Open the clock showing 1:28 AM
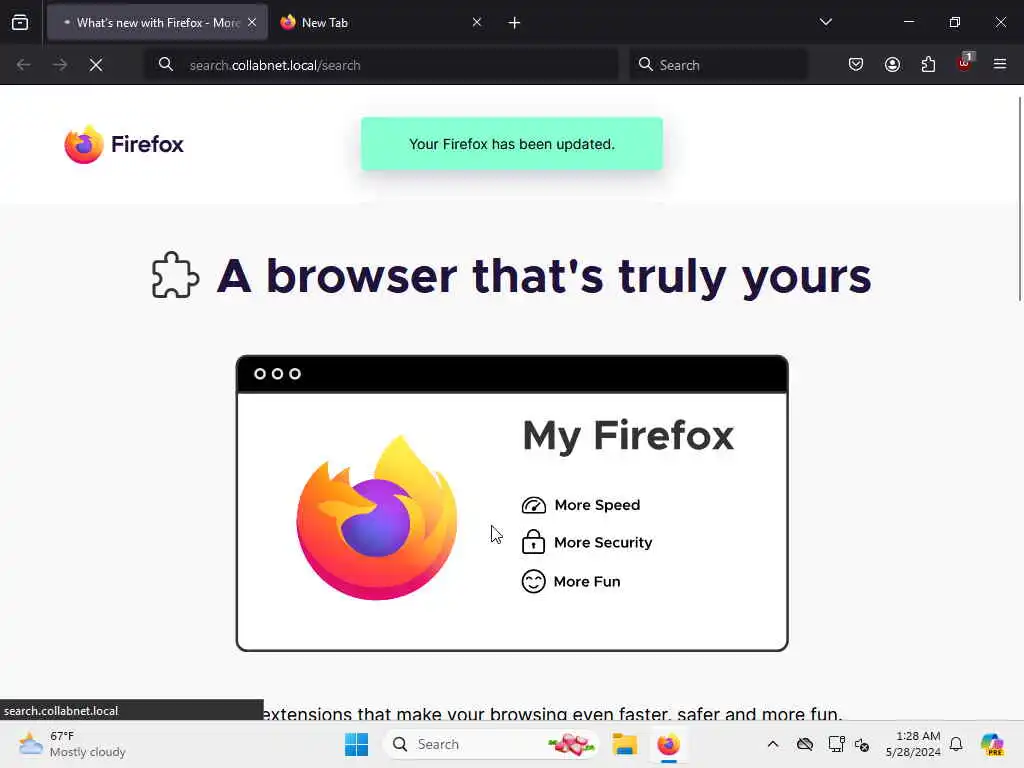Viewport: 1024px width, 768px height. pyautogui.click(x=913, y=744)
